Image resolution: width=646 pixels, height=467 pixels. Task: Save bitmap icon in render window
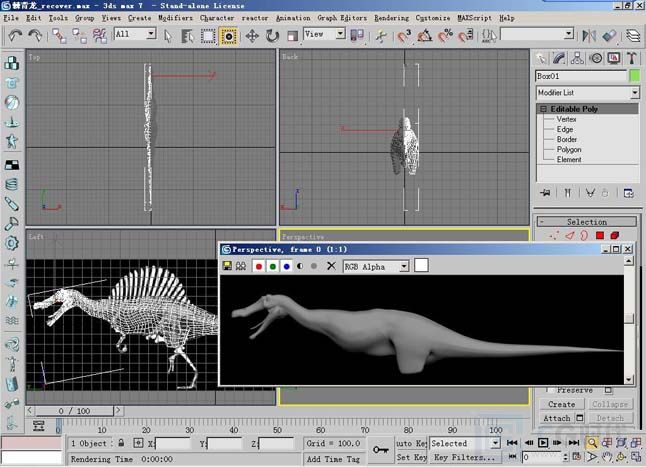click(x=227, y=266)
